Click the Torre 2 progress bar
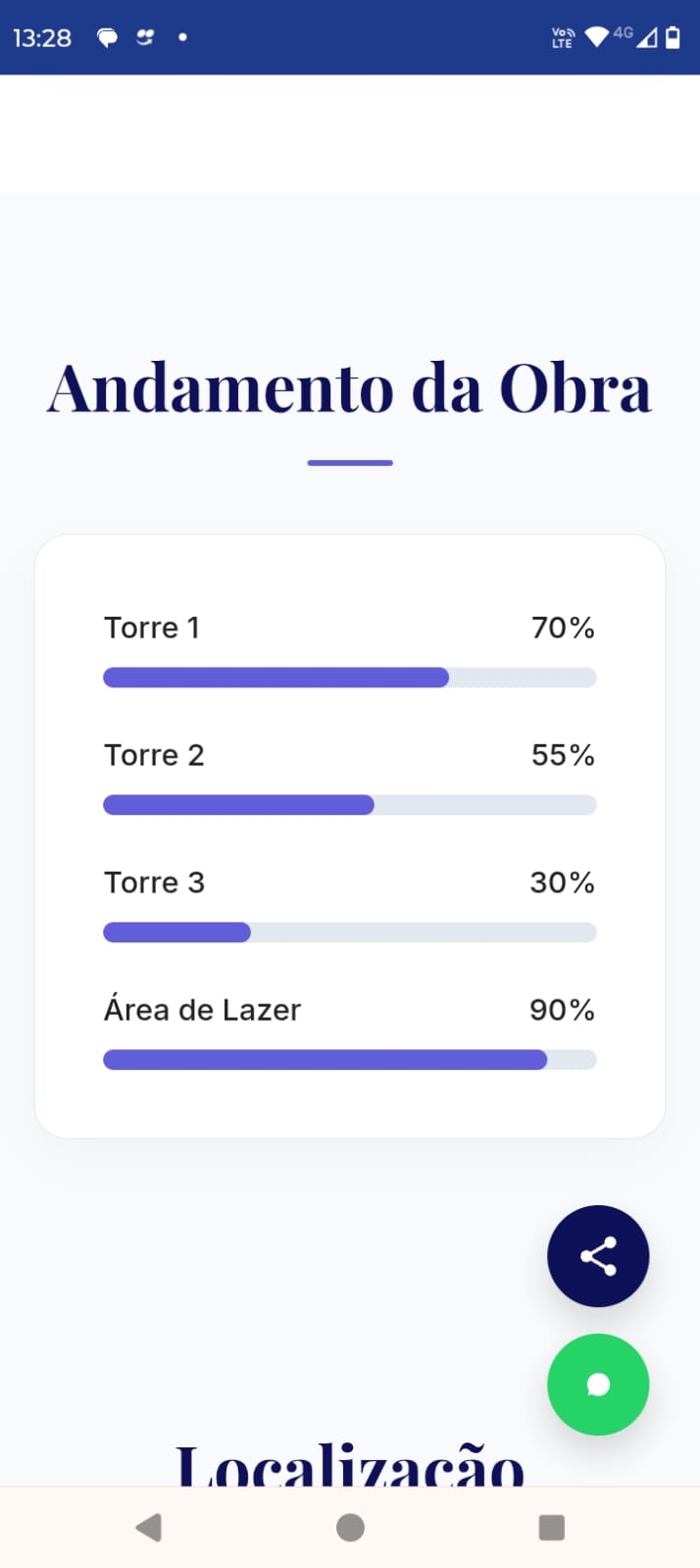The height and width of the screenshot is (1568, 700). 350,805
